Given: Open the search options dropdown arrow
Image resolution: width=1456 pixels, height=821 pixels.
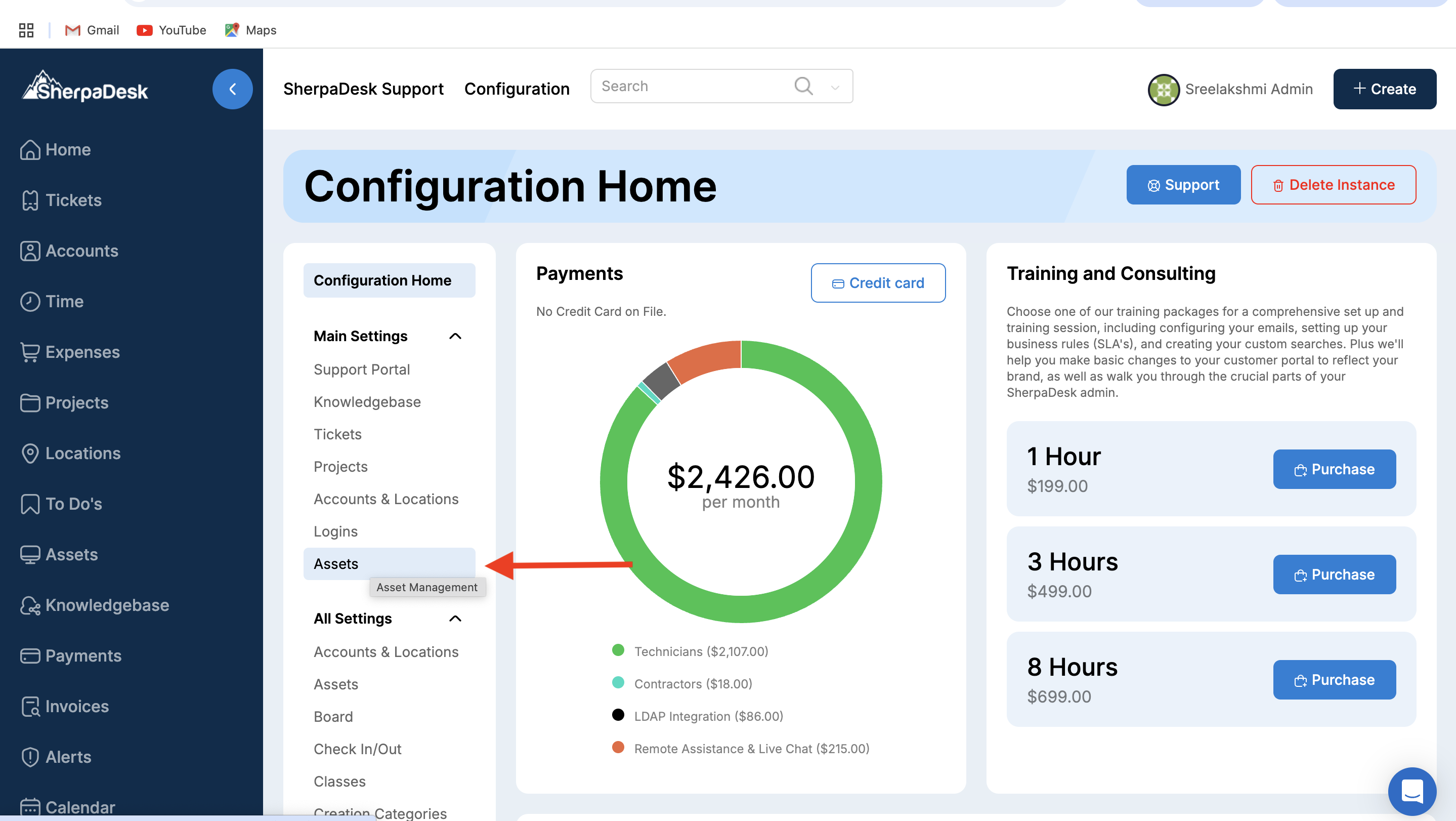Looking at the screenshot, I should tap(835, 87).
